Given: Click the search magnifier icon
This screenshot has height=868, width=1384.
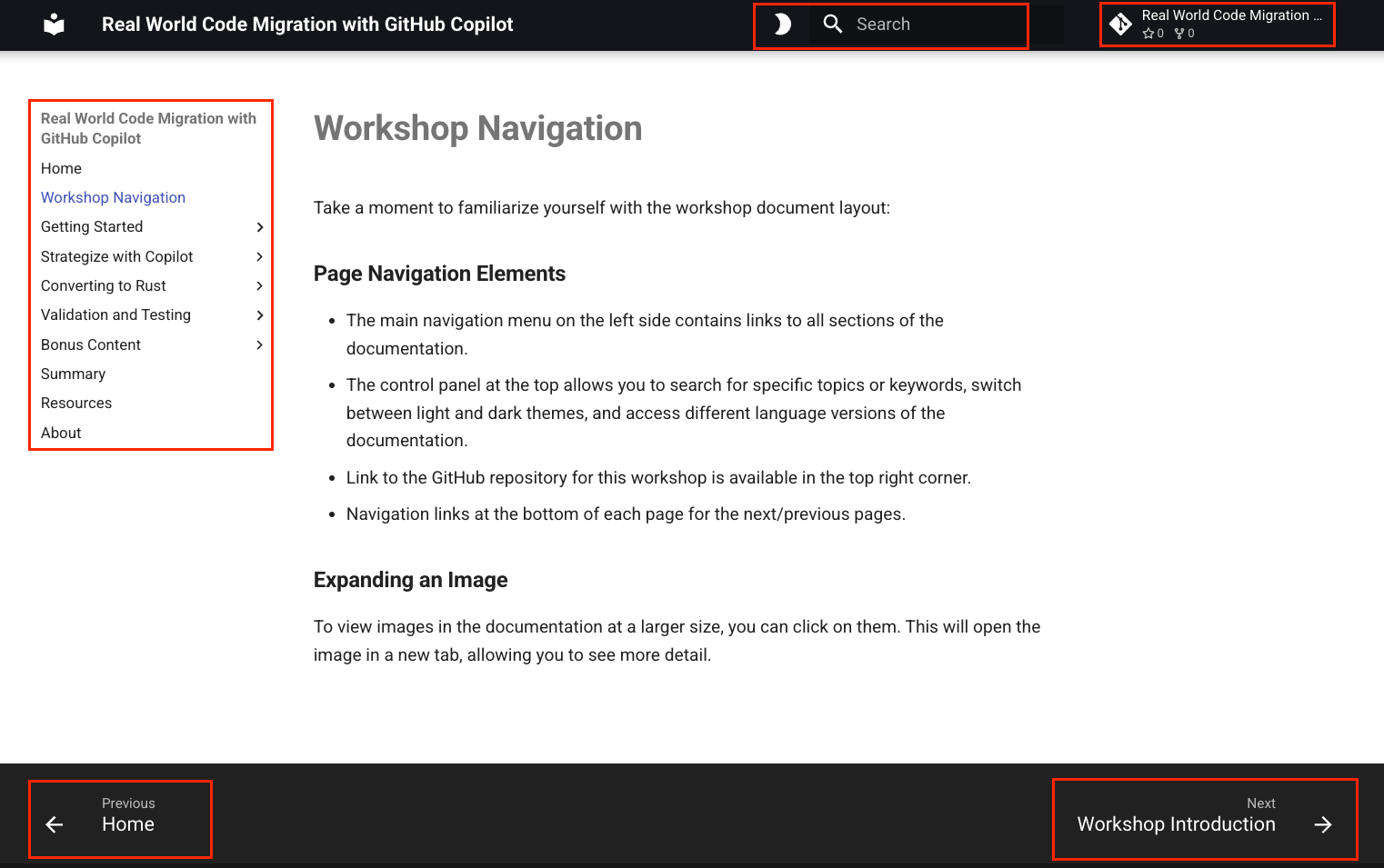Looking at the screenshot, I should pos(832,25).
